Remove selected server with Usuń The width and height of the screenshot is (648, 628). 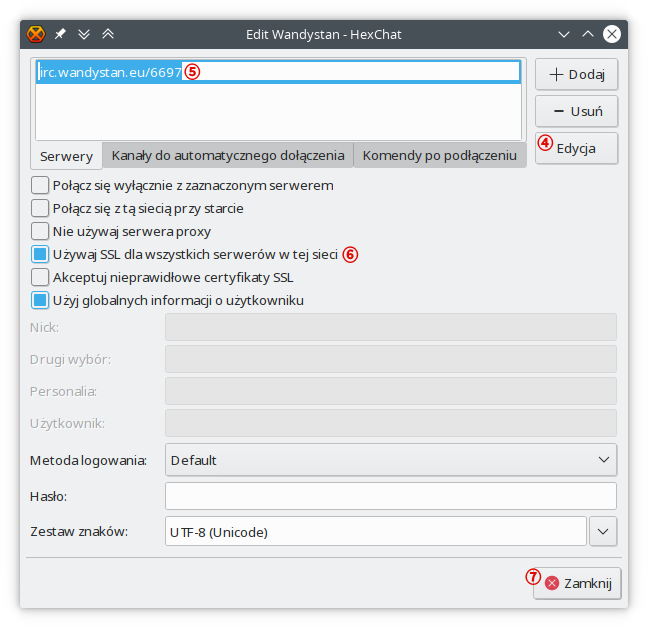pyautogui.click(x=577, y=111)
